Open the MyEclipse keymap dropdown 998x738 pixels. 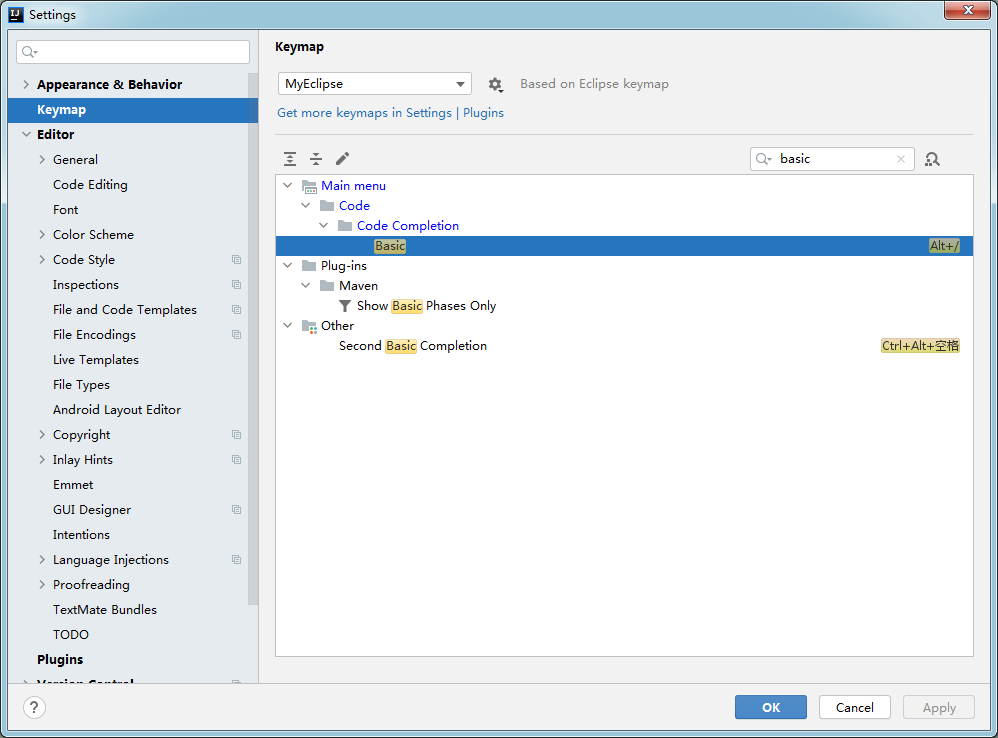click(374, 84)
